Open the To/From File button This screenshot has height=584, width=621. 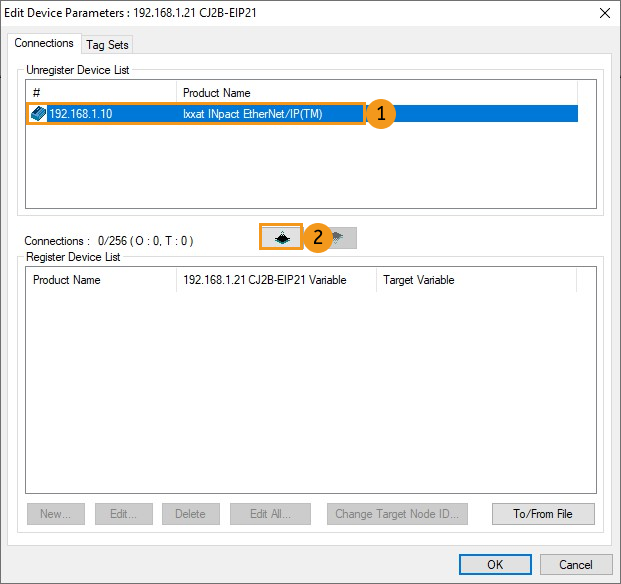543,514
